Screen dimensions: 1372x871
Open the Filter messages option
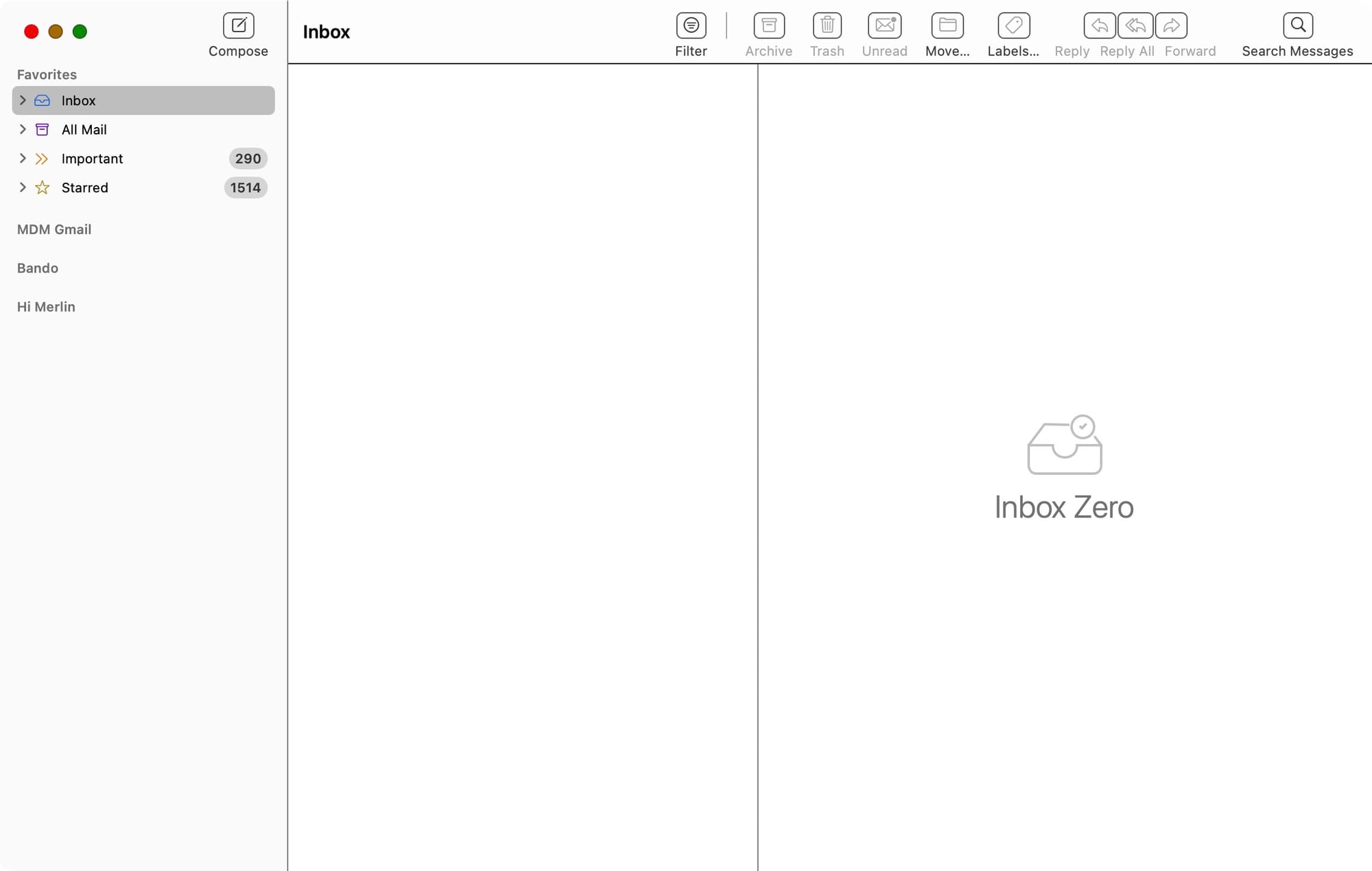[691, 26]
